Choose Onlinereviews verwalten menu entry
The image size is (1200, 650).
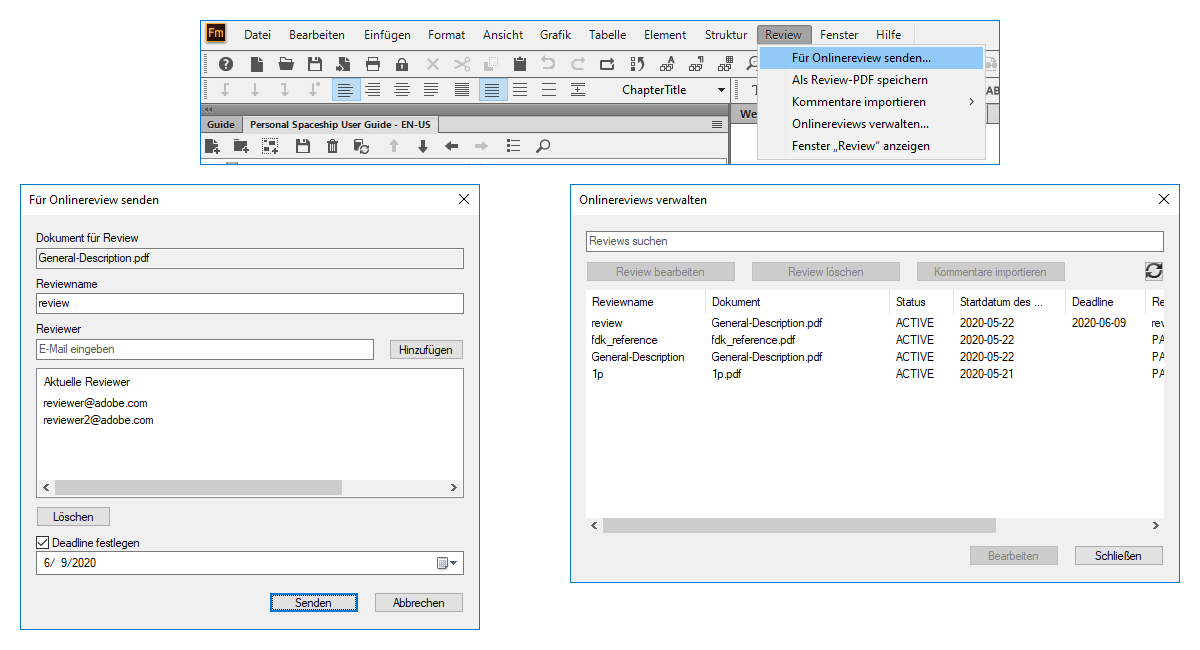[x=860, y=124]
